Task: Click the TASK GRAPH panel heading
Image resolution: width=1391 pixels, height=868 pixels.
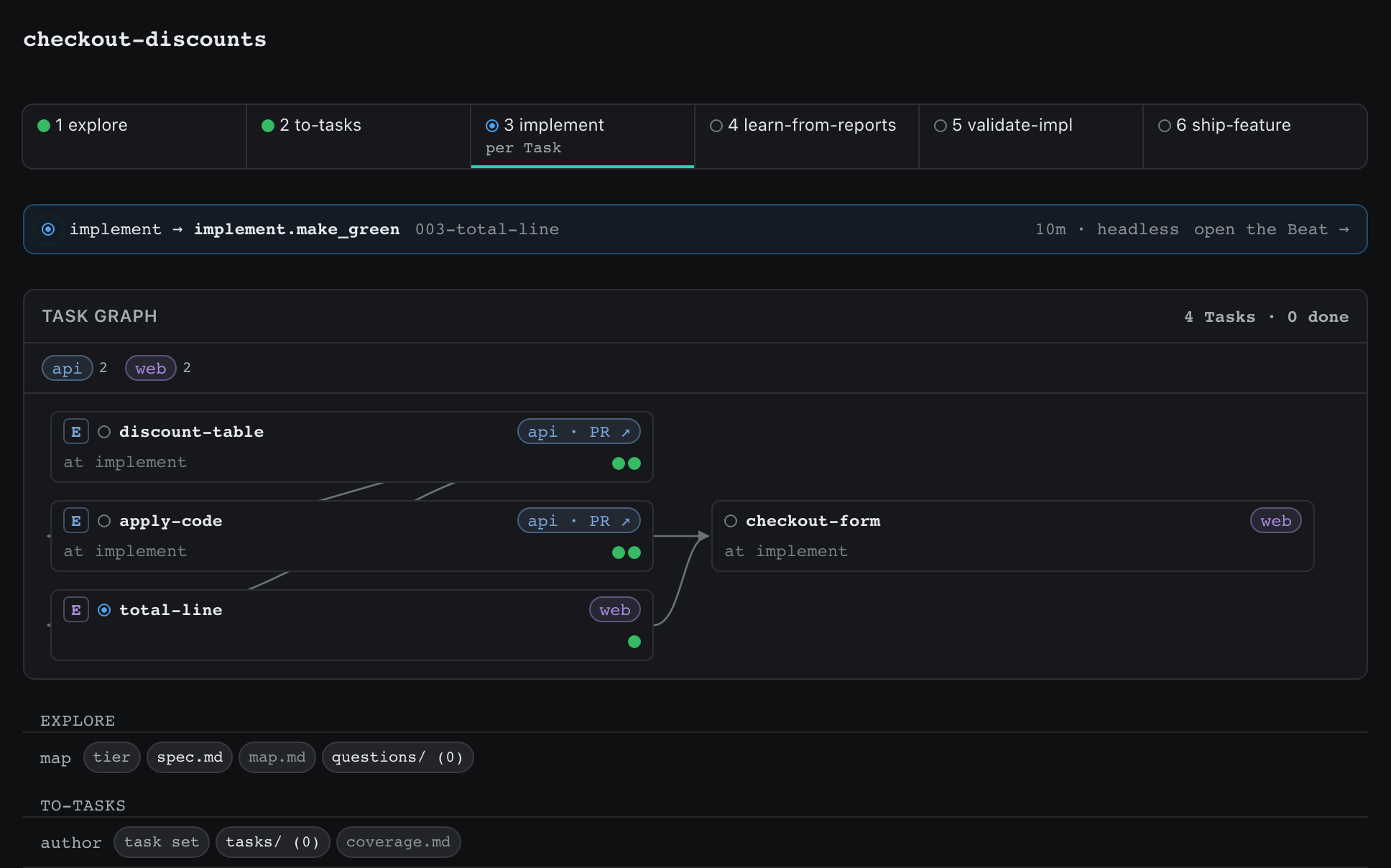Action: (x=100, y=316)
